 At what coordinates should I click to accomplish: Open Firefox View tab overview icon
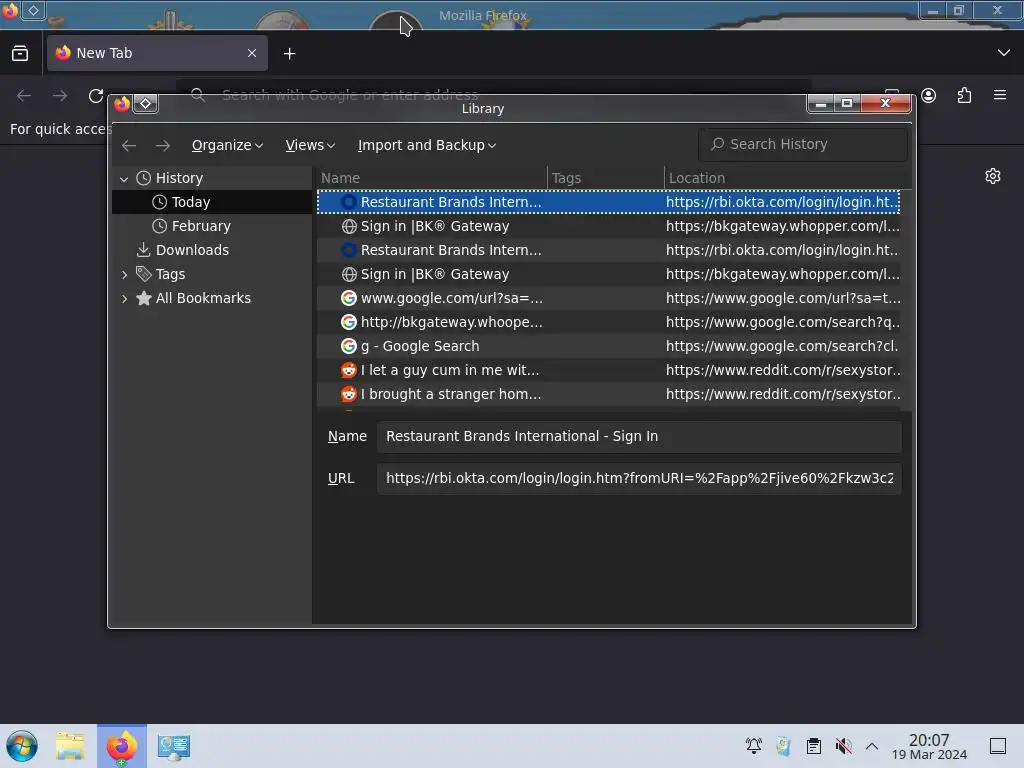[x=20, y=53]
